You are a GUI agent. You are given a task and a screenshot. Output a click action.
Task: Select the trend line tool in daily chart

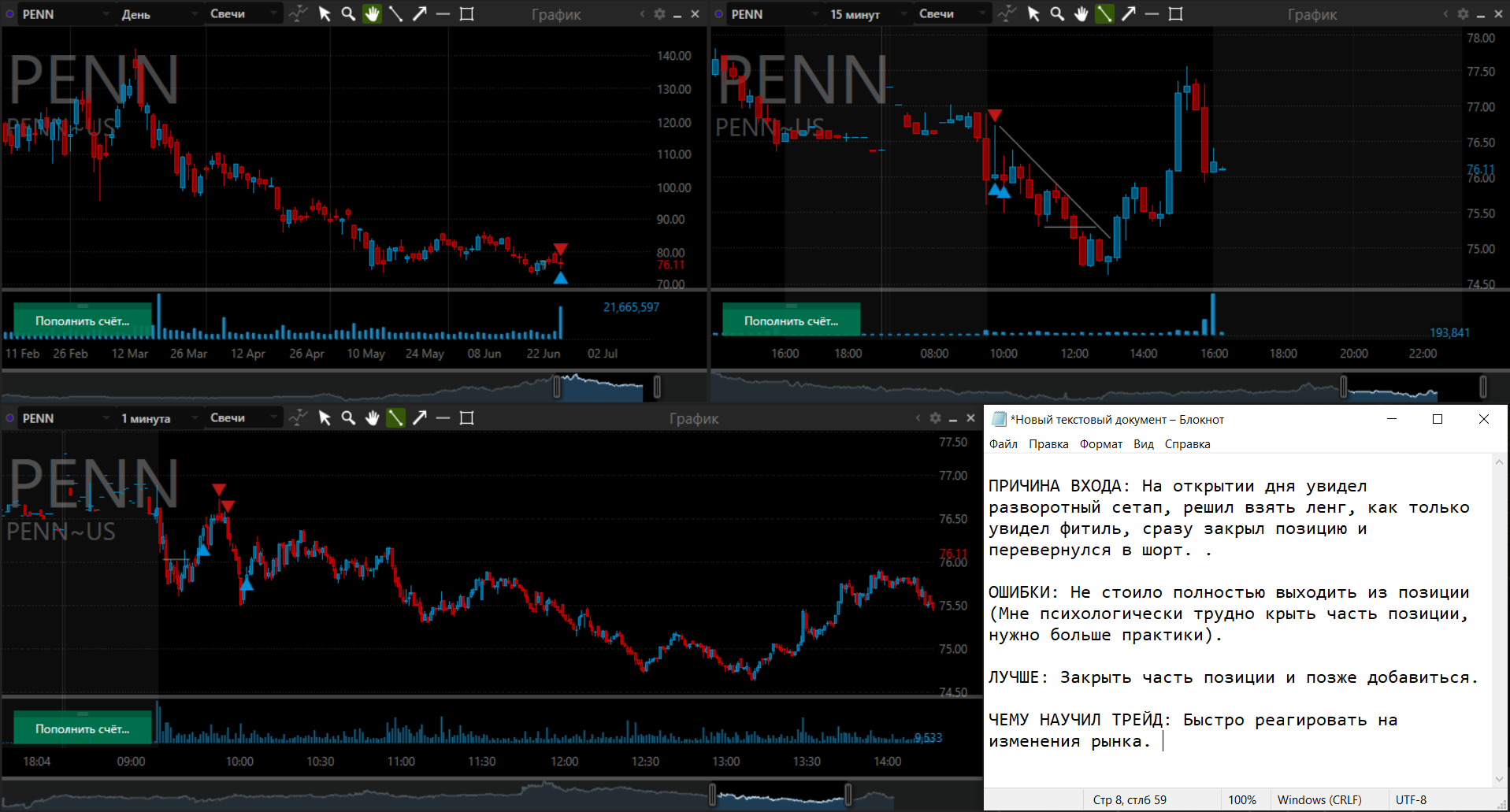(x=395, y=14)
